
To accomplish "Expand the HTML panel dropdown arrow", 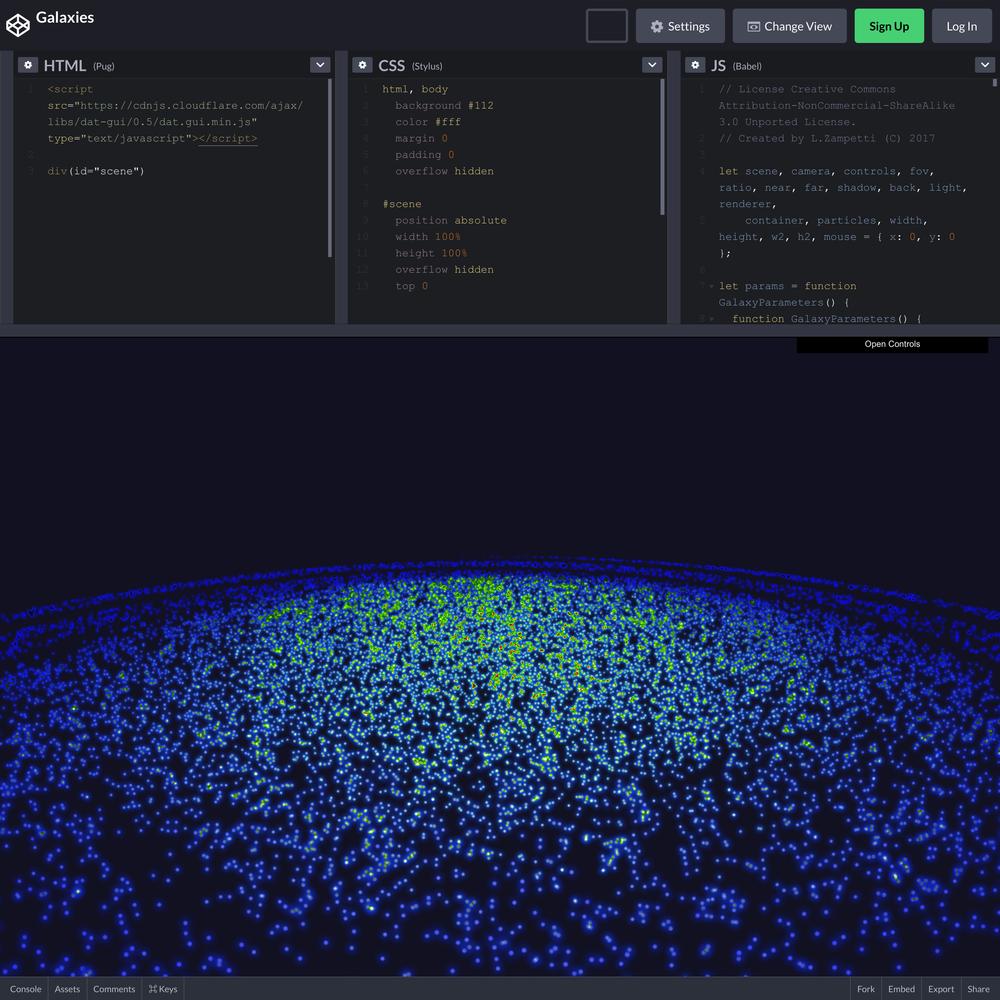I will (x=320, y=65).
